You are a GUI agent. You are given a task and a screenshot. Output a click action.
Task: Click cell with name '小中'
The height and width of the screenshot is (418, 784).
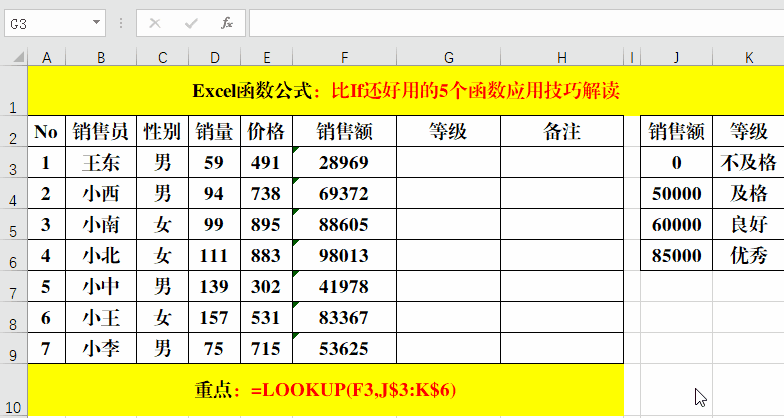click(101, 286)
